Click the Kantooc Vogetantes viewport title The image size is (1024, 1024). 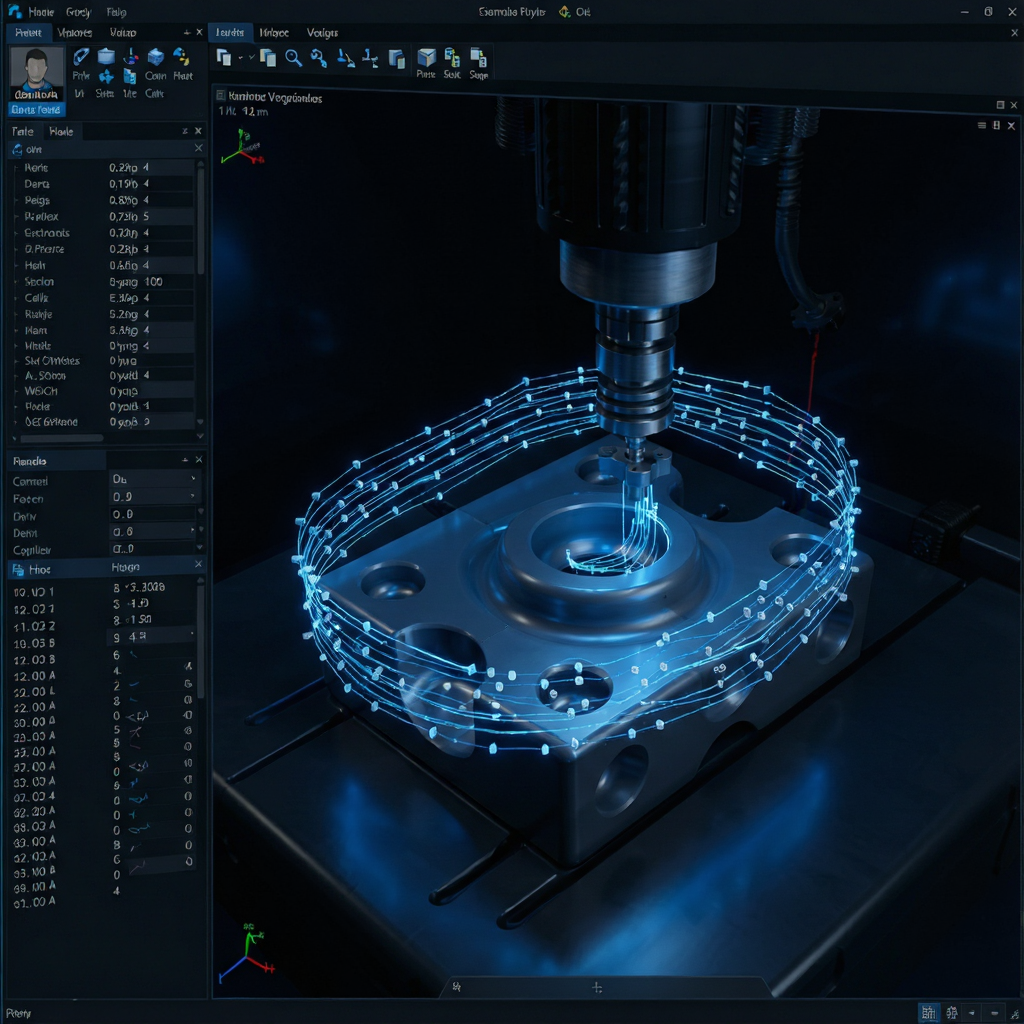[275, 98]
